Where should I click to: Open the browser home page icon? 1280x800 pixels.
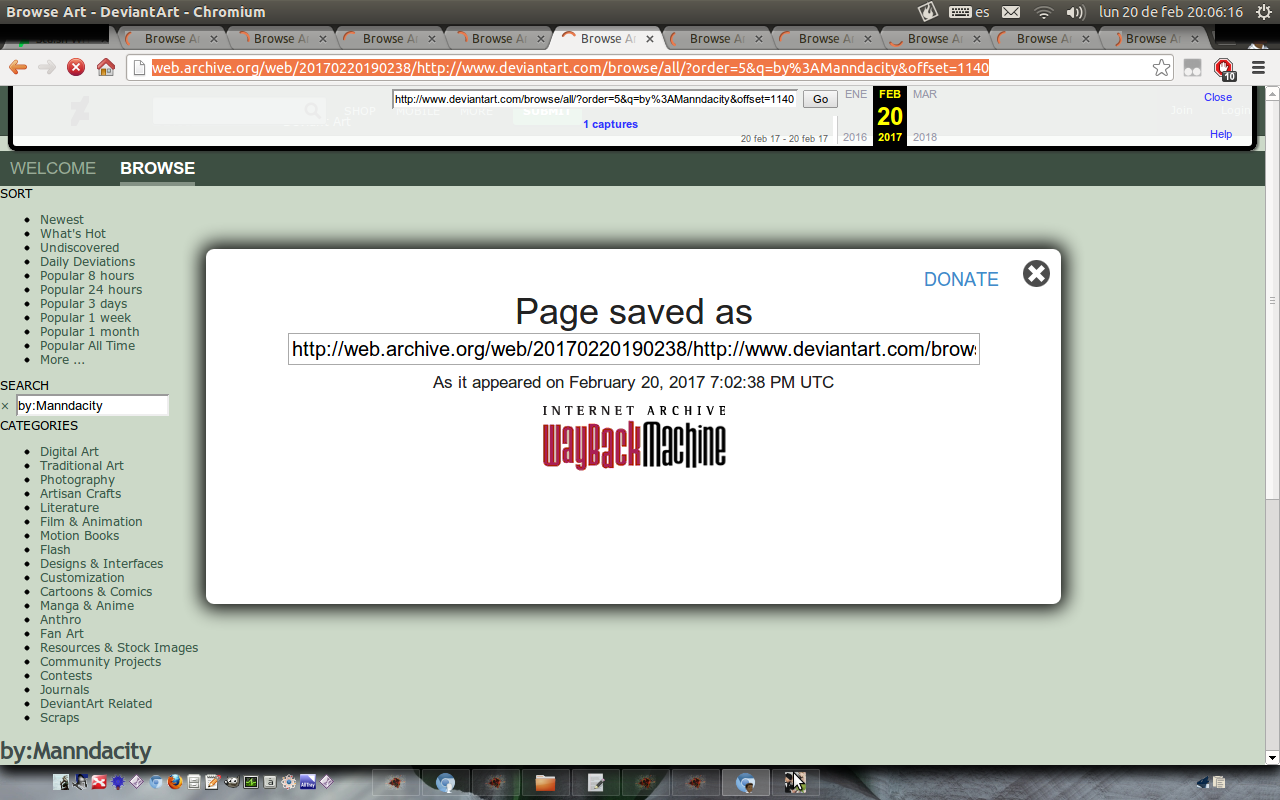106,68
